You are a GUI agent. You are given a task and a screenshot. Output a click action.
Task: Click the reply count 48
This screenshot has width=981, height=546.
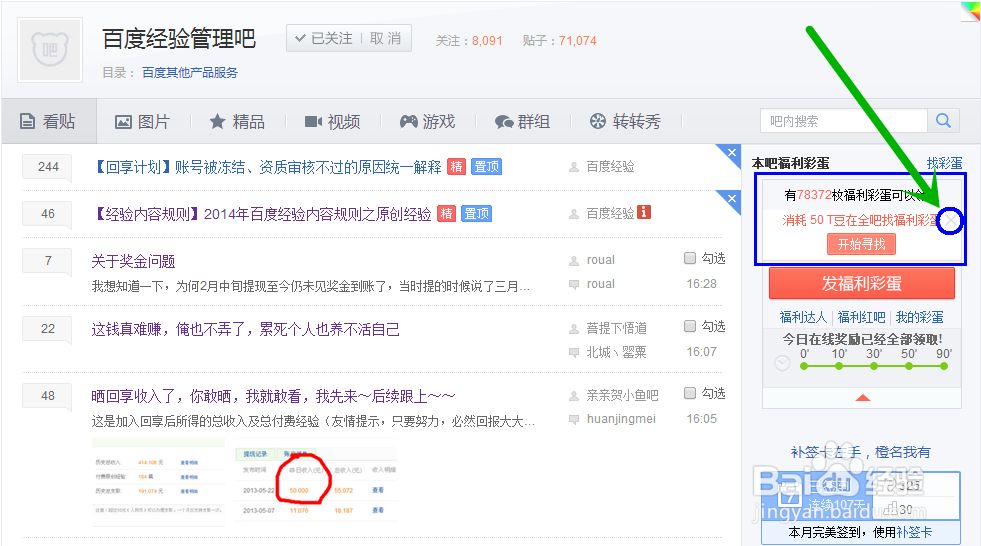coord(48,396)
